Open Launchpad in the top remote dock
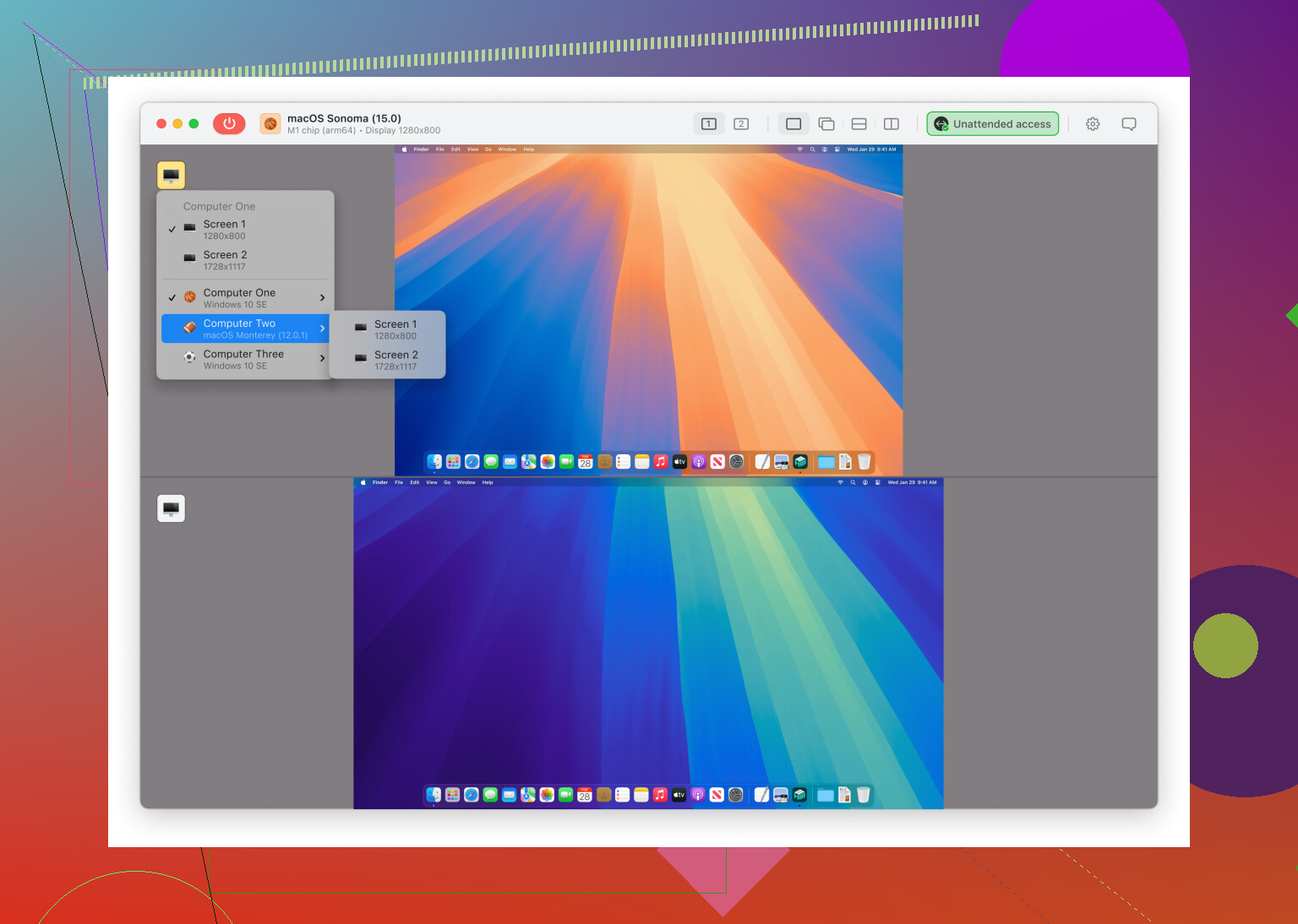The height and width of the screenshot is (924, 1298). (x=453, y=461)
